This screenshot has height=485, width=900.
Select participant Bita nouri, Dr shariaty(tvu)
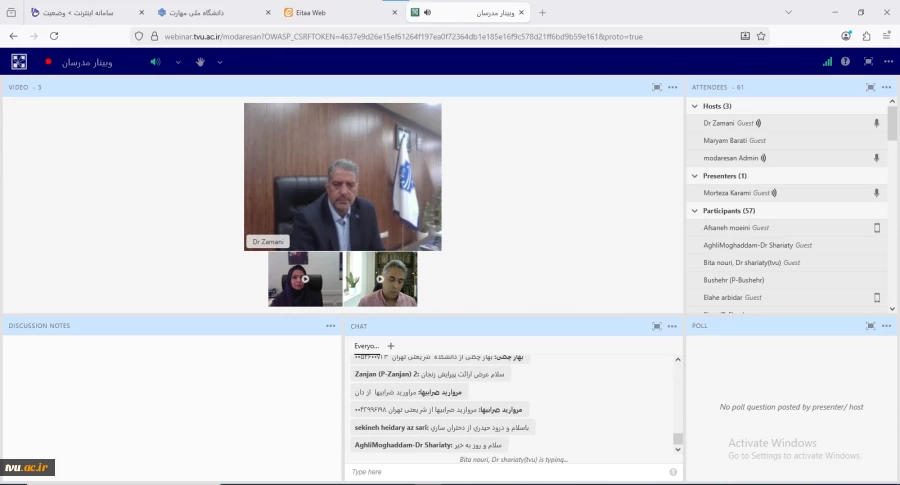tap(787, 262)
